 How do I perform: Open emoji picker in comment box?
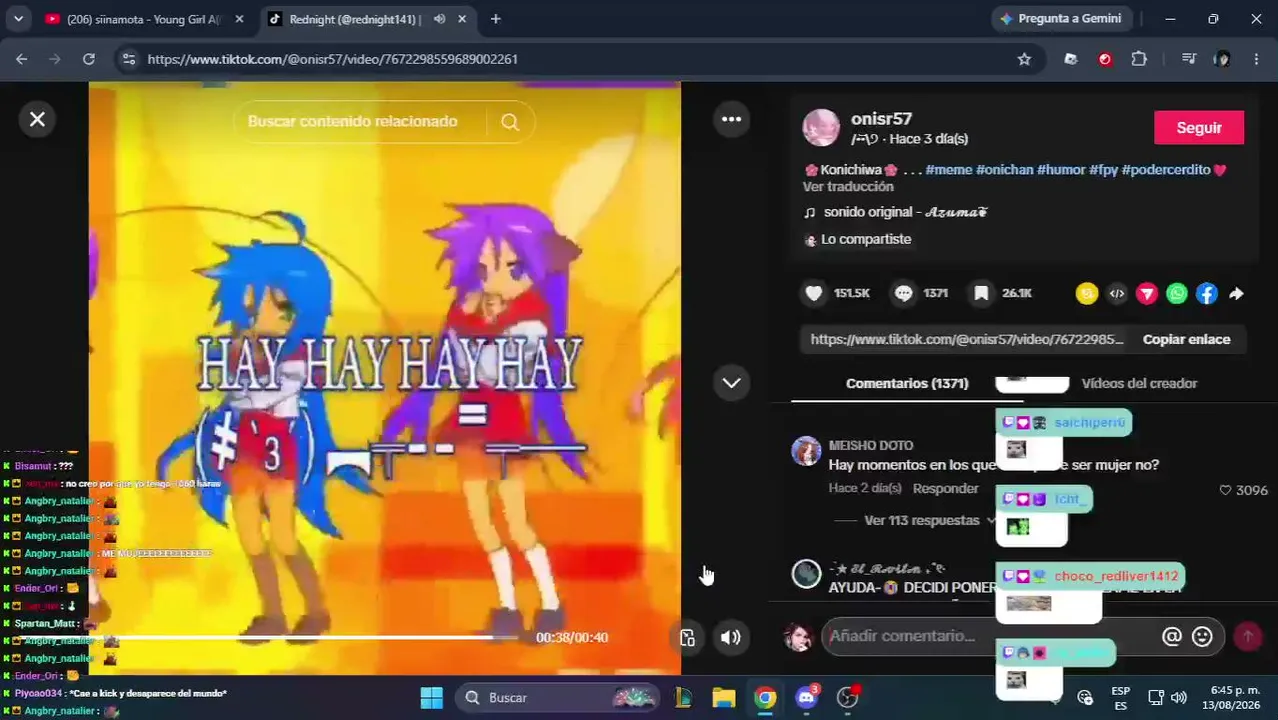pyautogui.click(x=1202, y=636)
